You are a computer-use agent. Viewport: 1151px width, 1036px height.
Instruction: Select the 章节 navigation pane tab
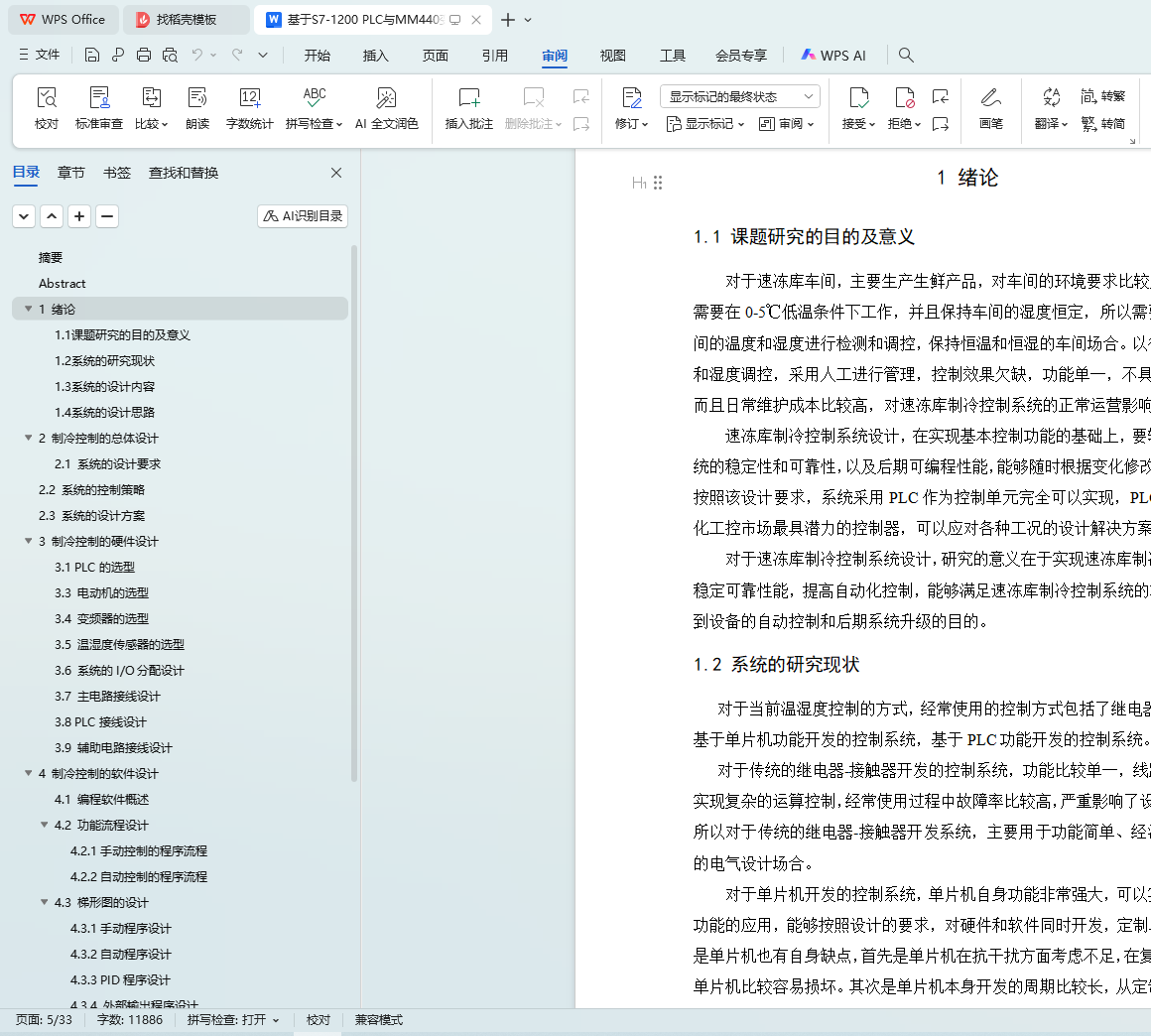(x=71, y=173)
